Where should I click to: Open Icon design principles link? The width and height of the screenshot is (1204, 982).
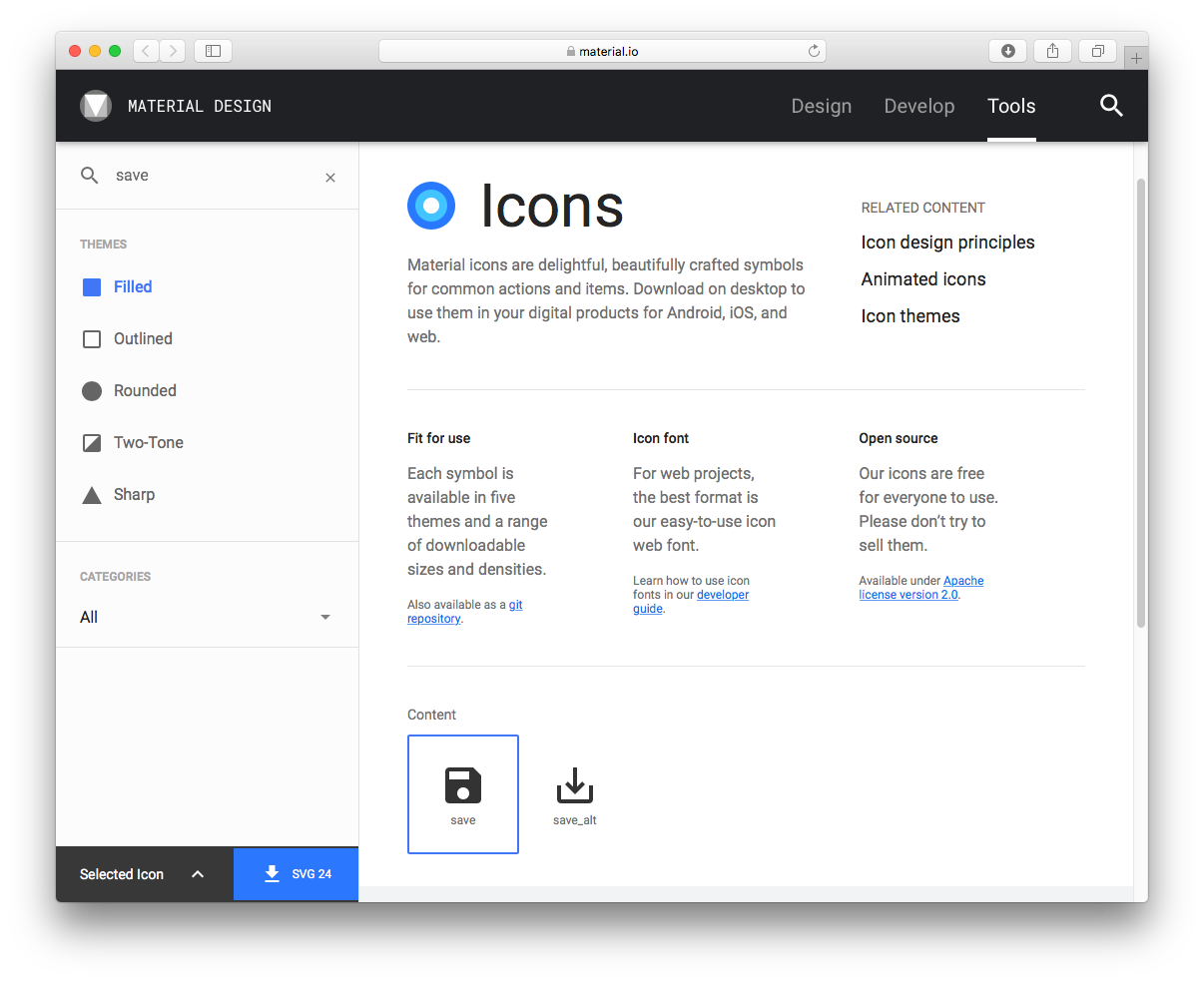pyautogui.click(x=948, y=243)
